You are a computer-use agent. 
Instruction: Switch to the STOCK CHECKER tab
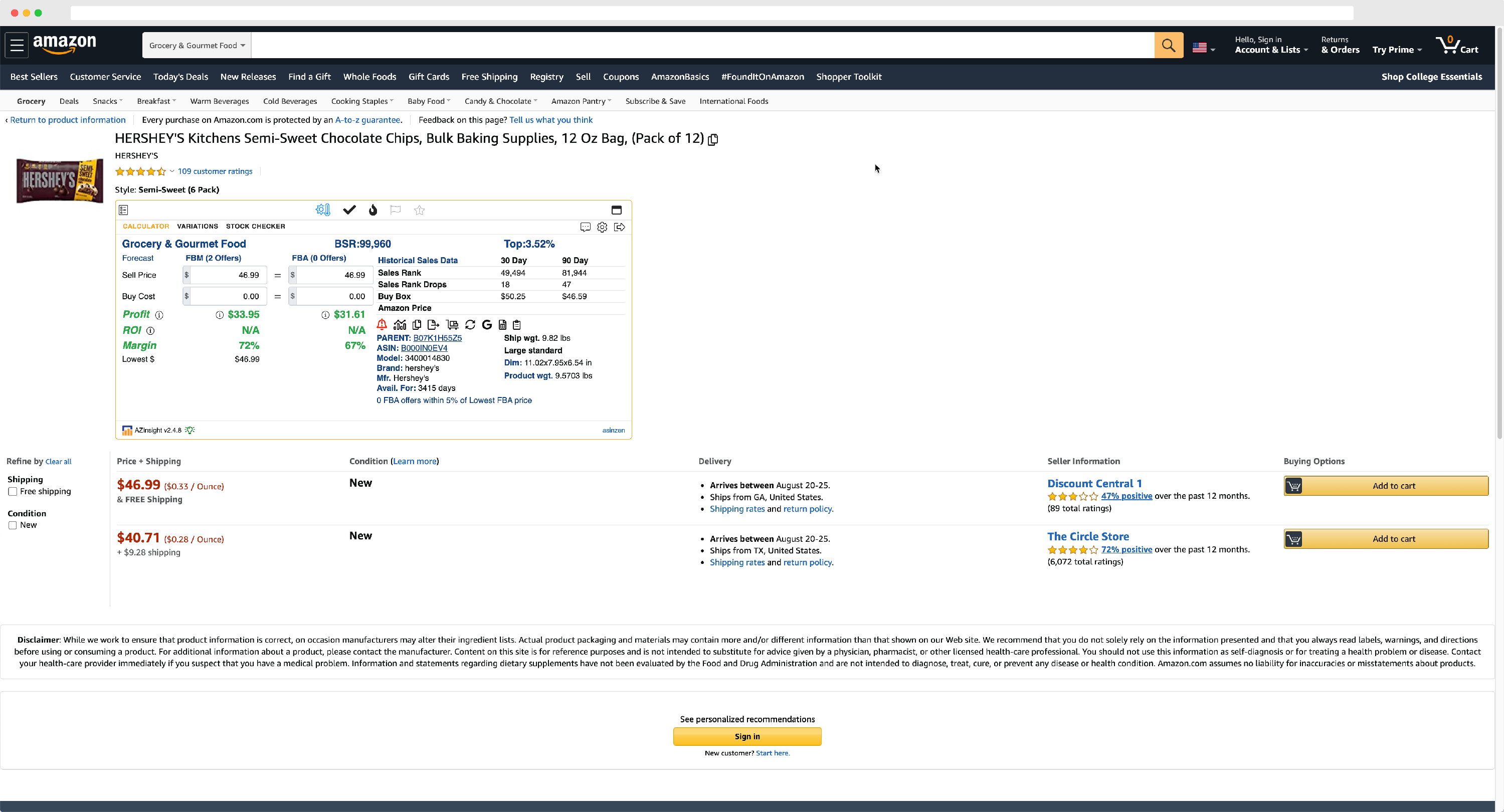[256, 227]
